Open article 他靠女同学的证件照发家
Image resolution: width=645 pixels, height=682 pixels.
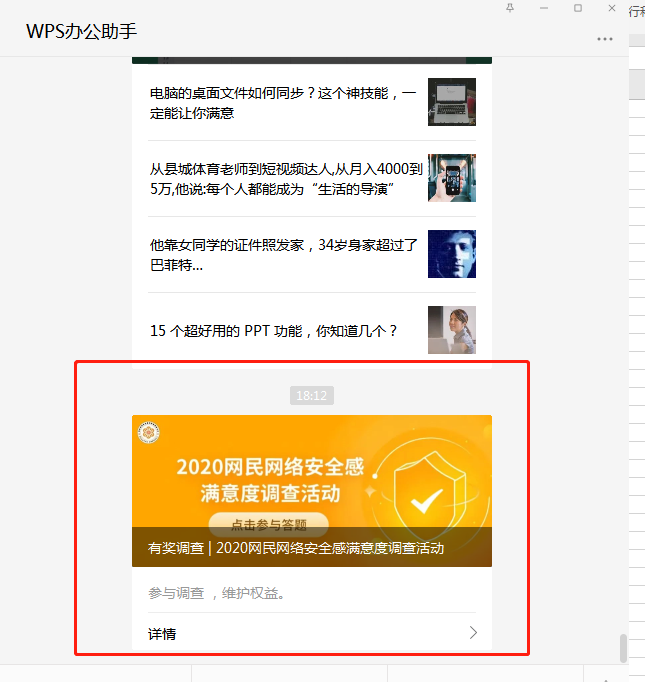pos(284,255)
